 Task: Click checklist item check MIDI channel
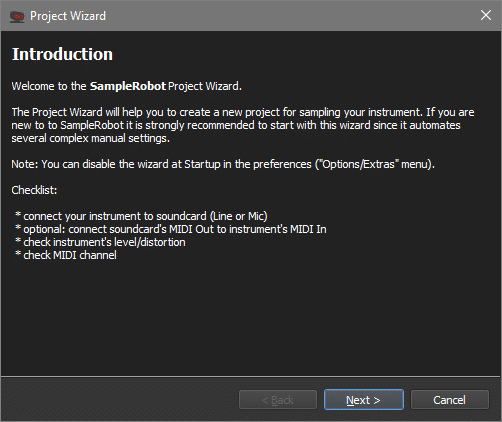point(66,255)
